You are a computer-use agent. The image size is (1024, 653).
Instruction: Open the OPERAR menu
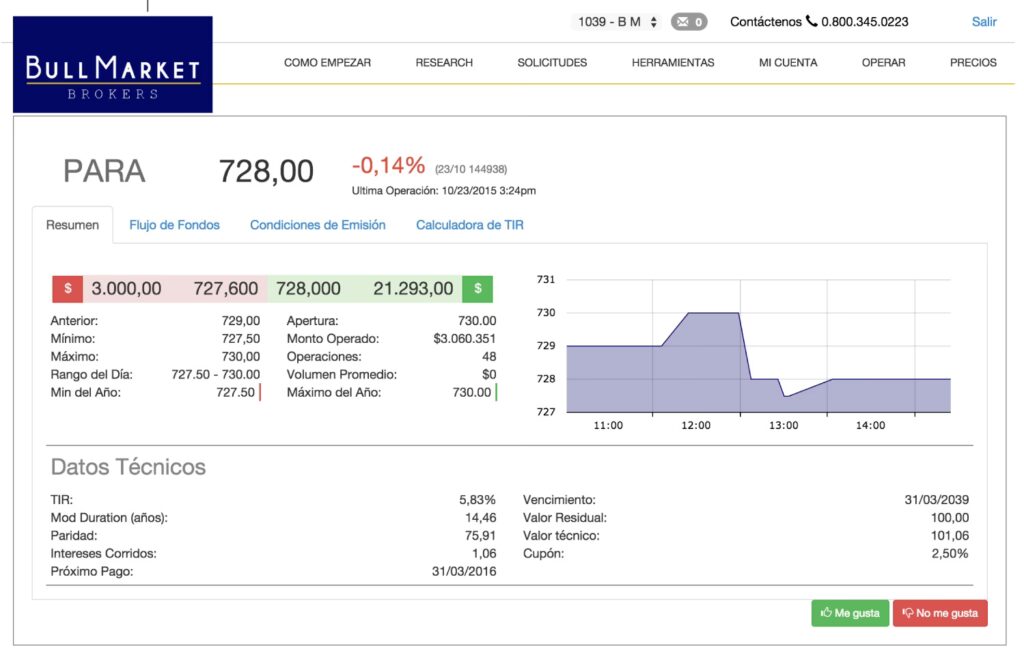(x=883, y=63)
